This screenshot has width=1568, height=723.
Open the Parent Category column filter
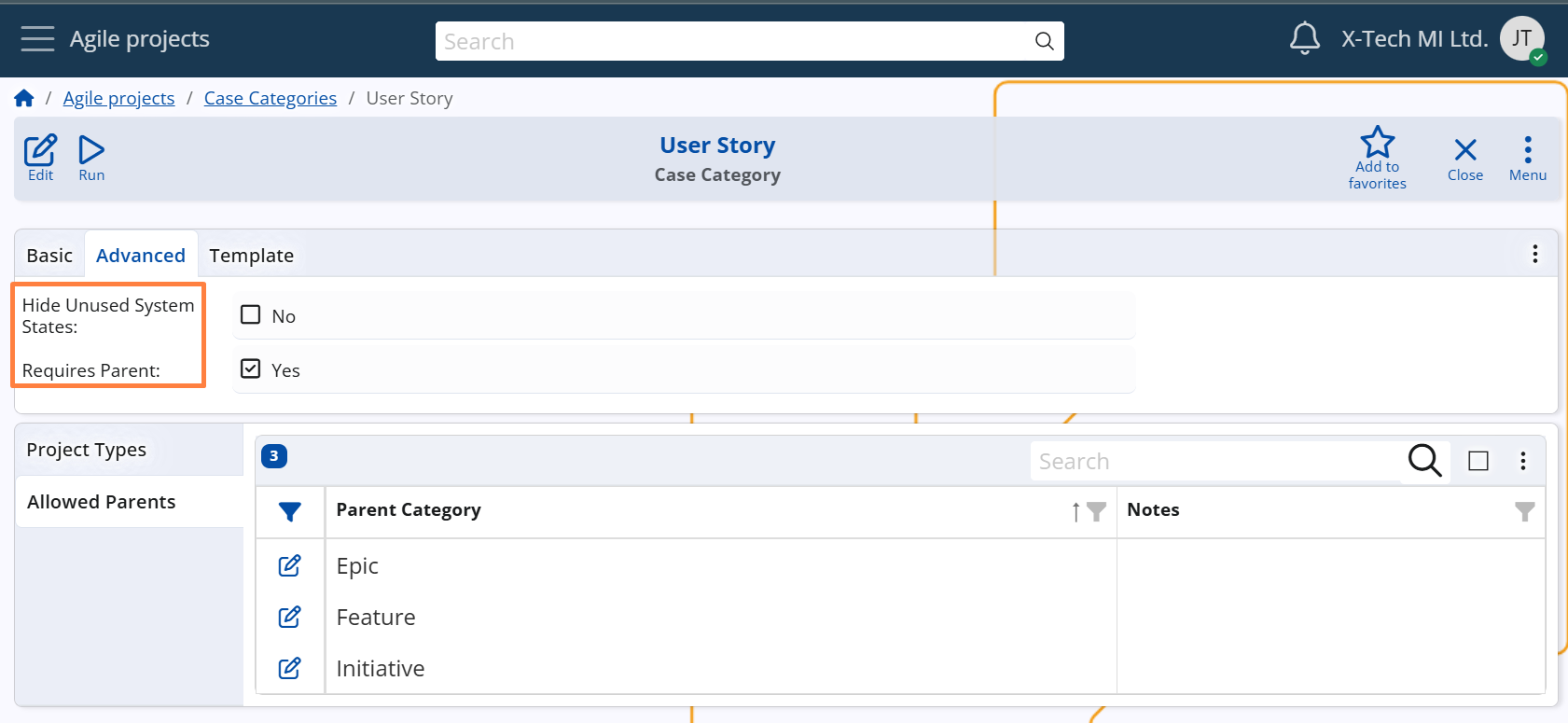(x=1097, y=511)
